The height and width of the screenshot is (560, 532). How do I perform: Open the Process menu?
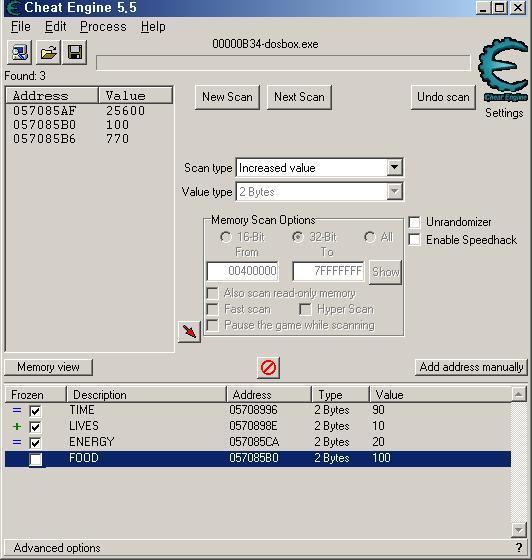(x=103, y=27)
